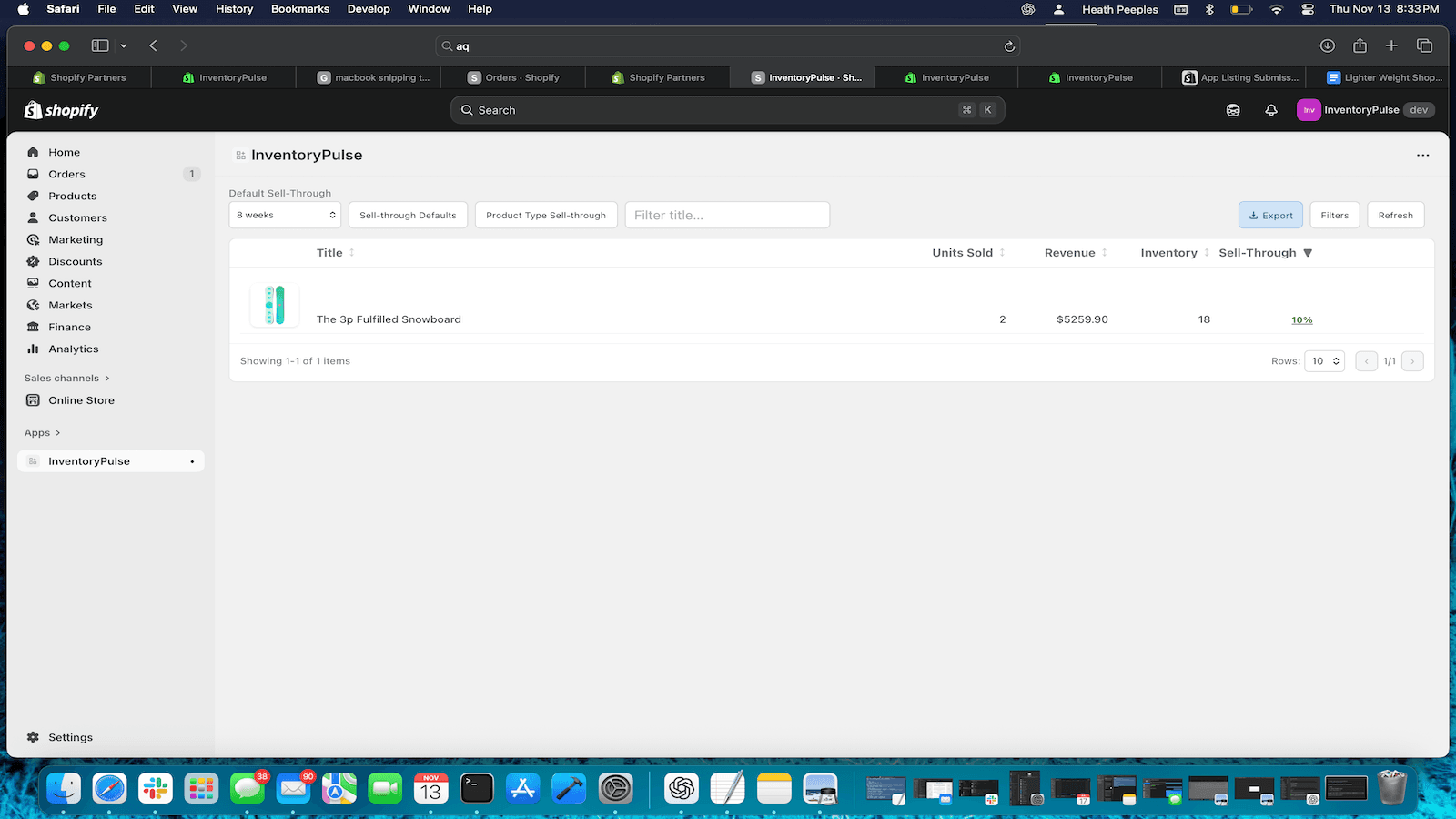Click the Export button

coord(1270,216)
